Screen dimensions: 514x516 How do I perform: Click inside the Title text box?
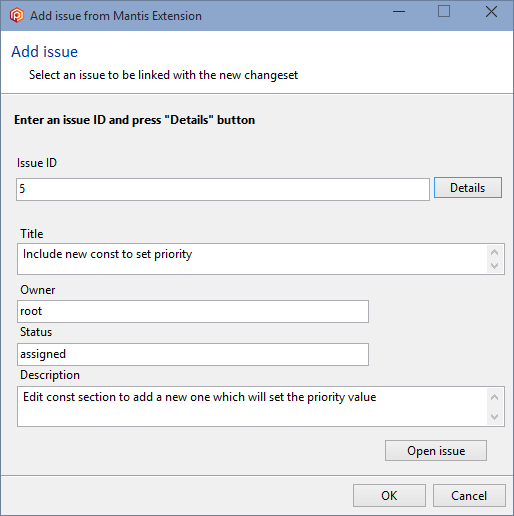coord(252,259)
